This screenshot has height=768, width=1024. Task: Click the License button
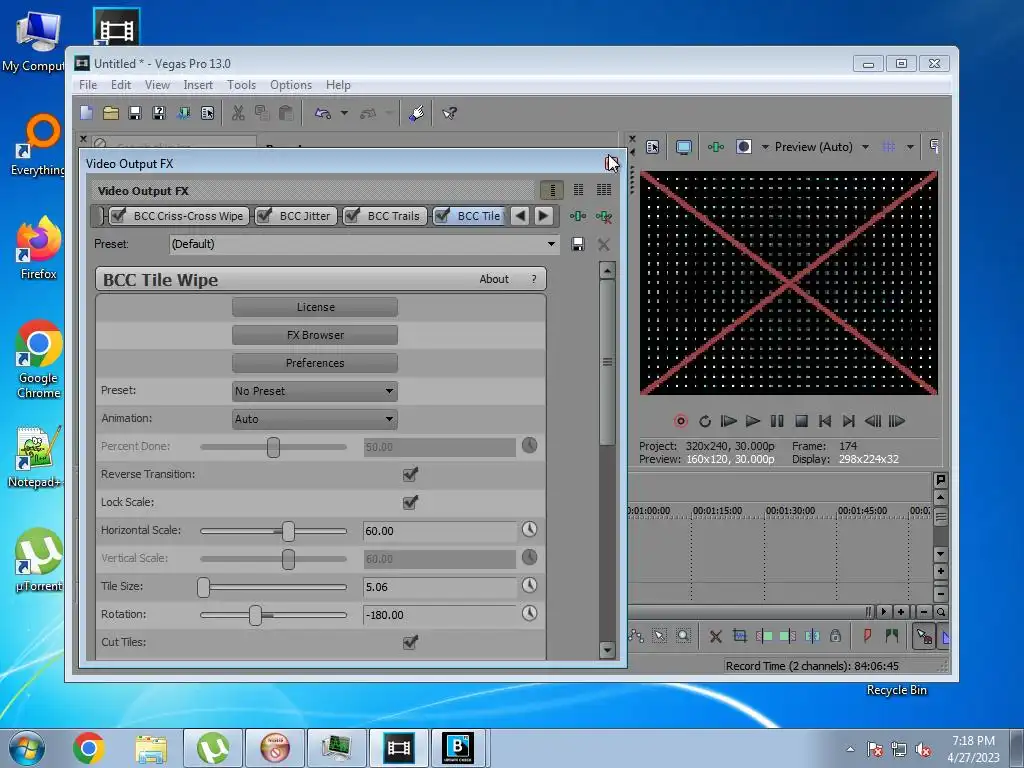[x=315, y=307]
